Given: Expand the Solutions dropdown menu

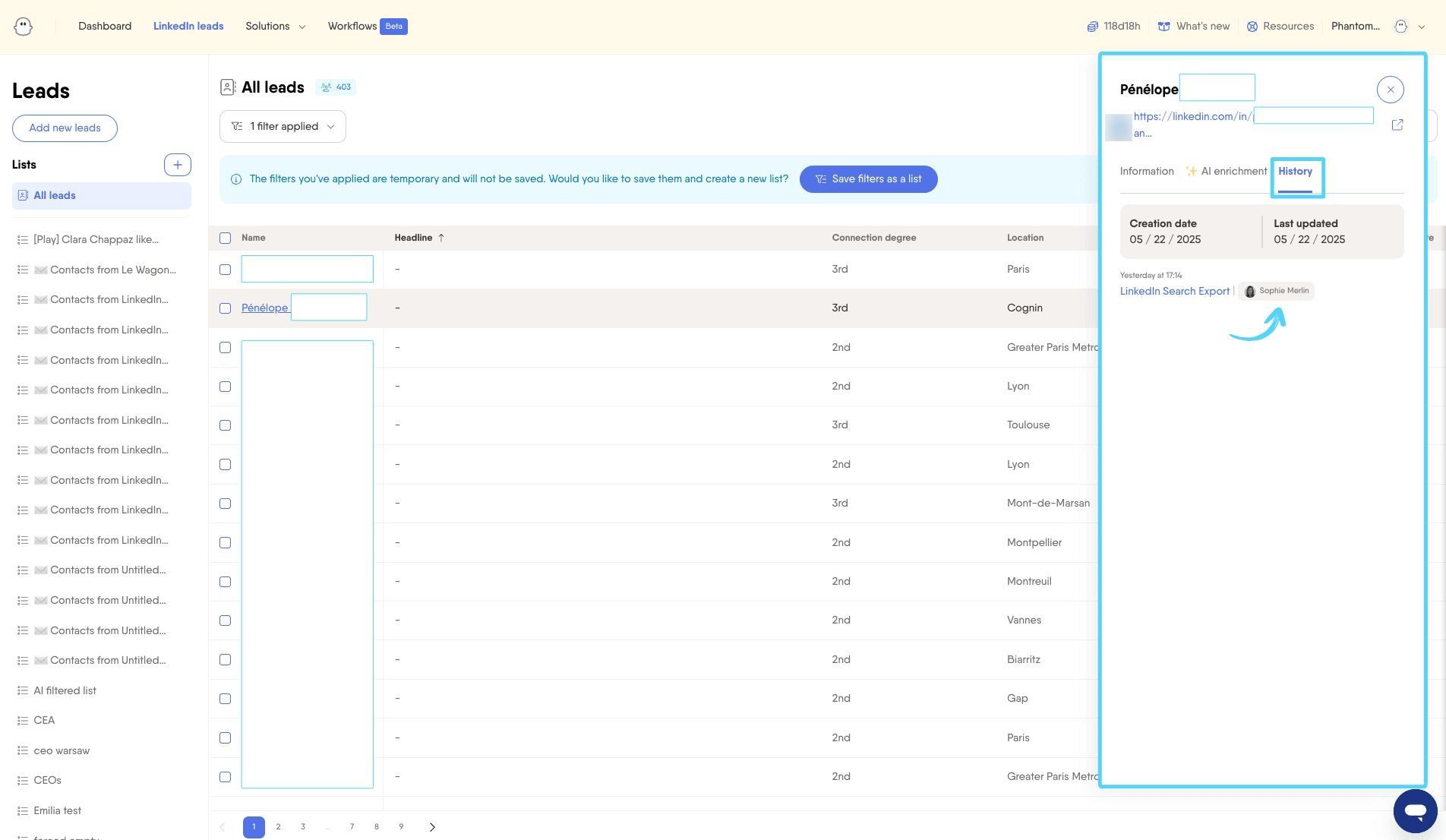Looking at the screenshot, I should (276, 27).
